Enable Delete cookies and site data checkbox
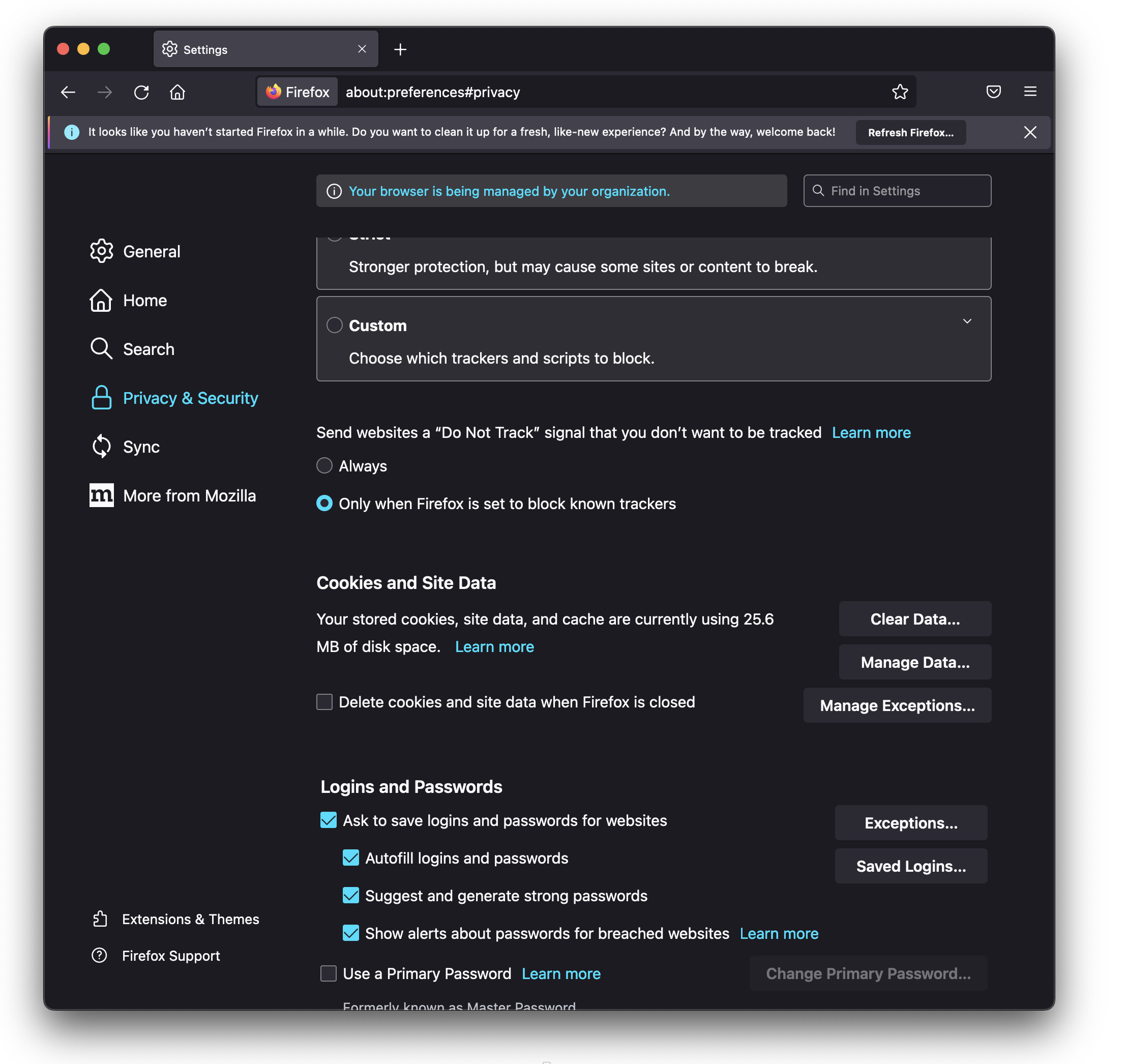This screenshot has width=1126, height=1064. click(x=324, y=701)
